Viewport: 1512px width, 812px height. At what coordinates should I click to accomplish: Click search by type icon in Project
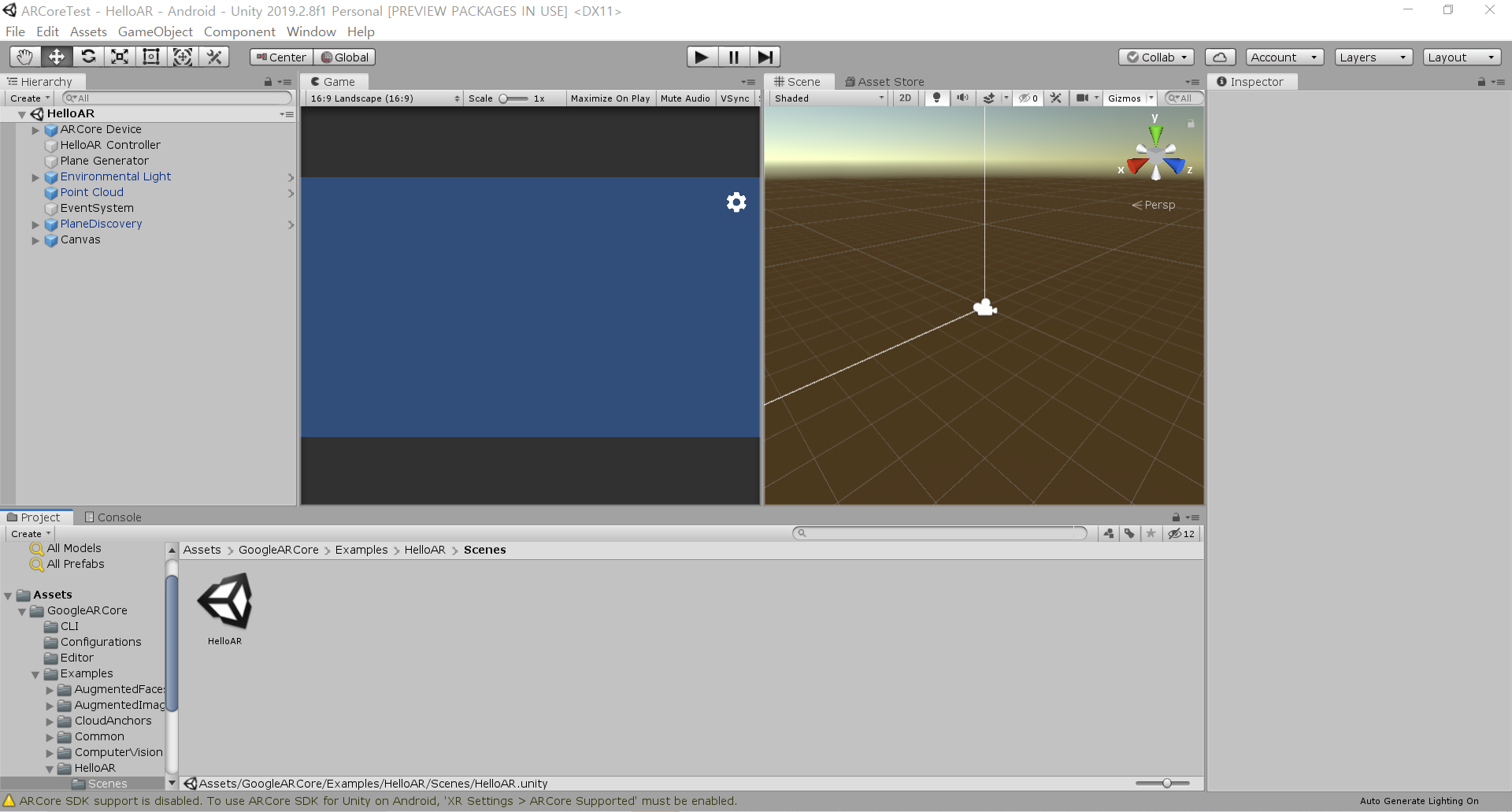point(1109,533)
